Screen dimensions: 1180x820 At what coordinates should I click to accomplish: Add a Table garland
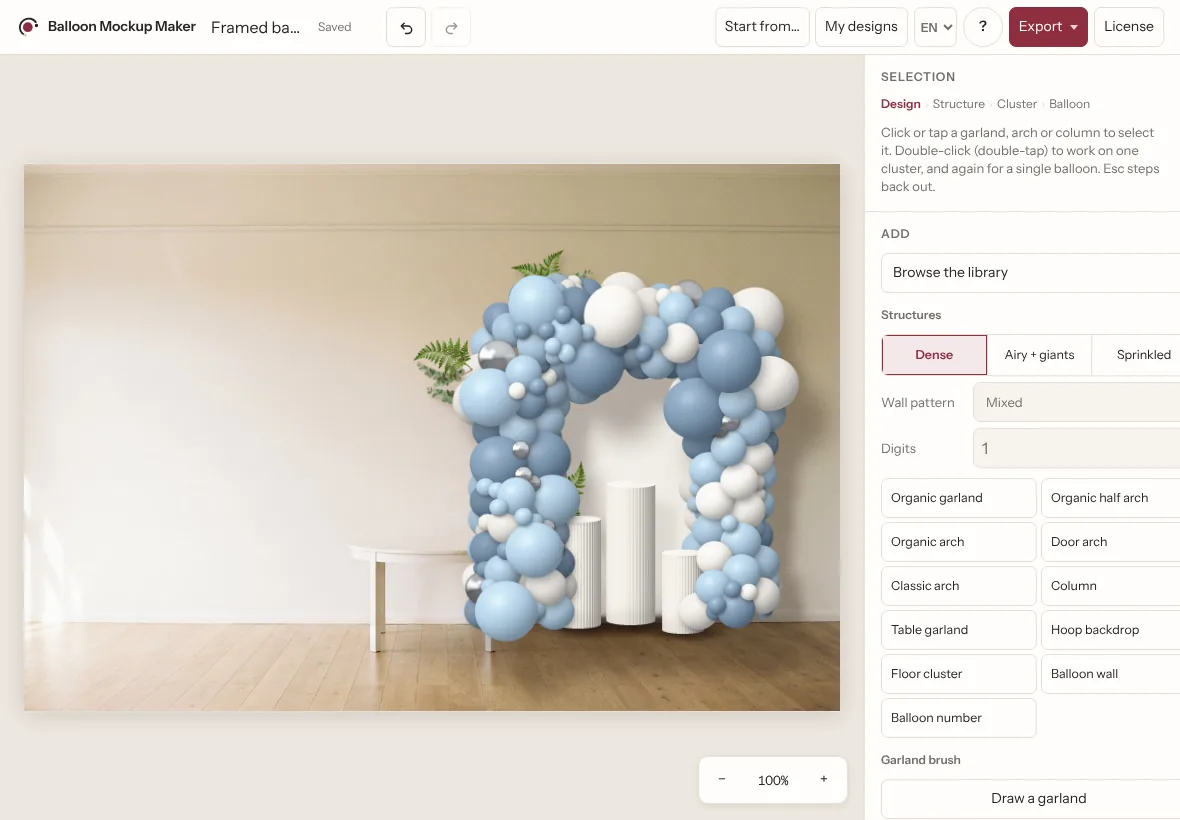click(x=959, y=630)
